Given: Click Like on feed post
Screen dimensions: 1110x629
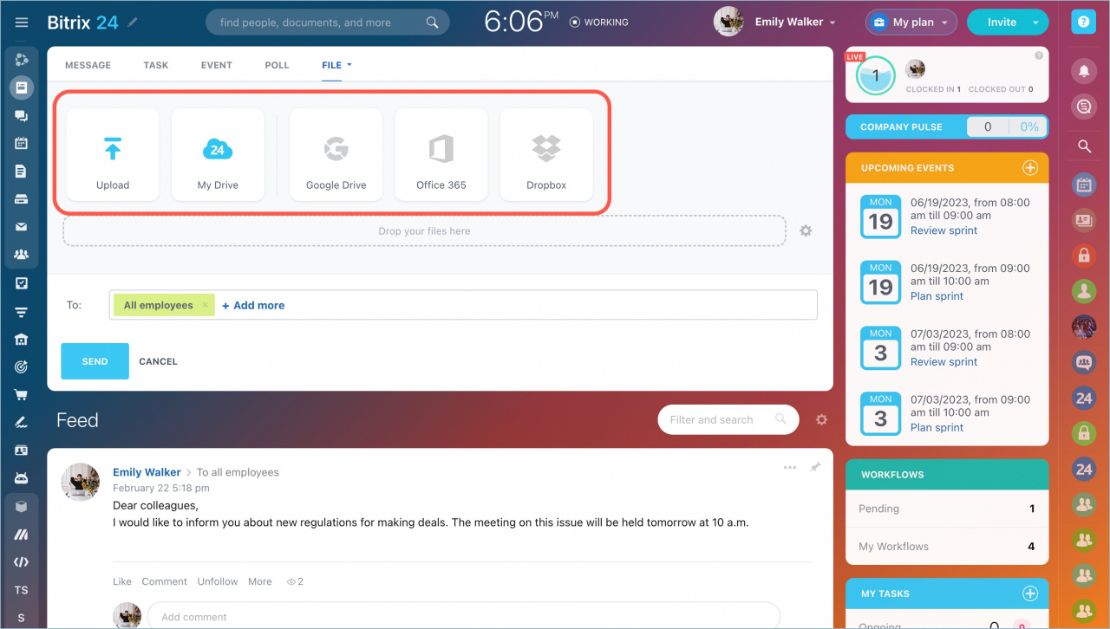Looking at the screenshot, I should [x=122, y=582].
